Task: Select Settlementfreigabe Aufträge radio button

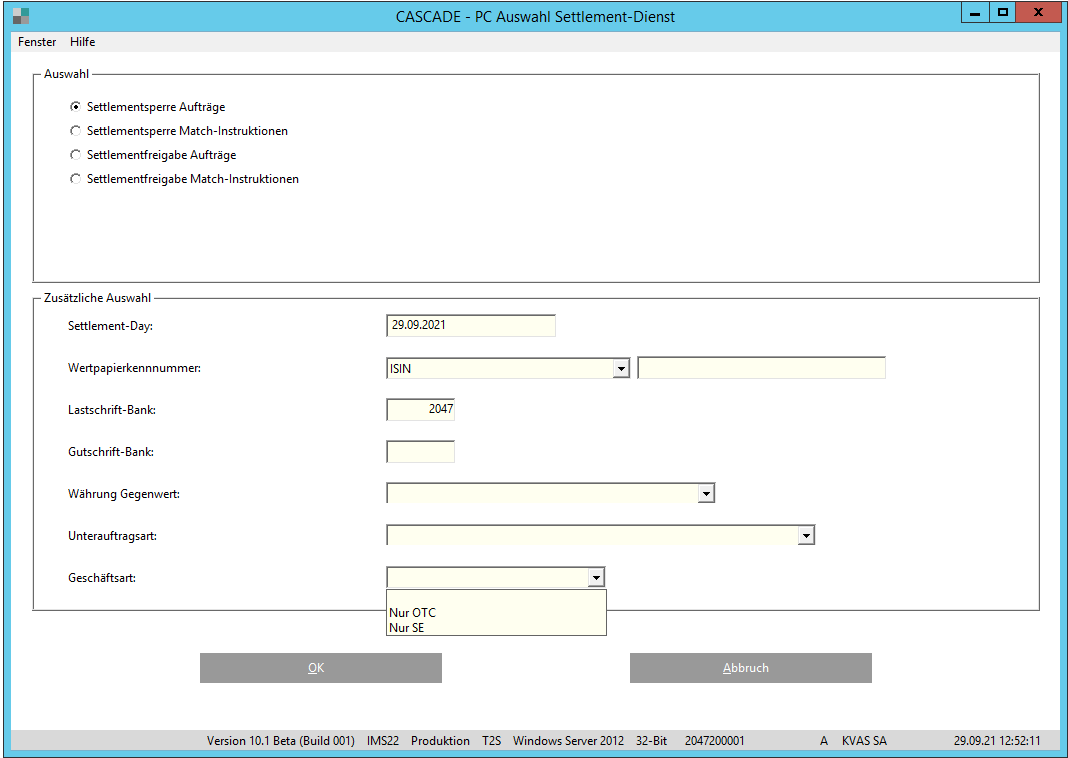Action: pyautogui.click(x=75, y=155)
